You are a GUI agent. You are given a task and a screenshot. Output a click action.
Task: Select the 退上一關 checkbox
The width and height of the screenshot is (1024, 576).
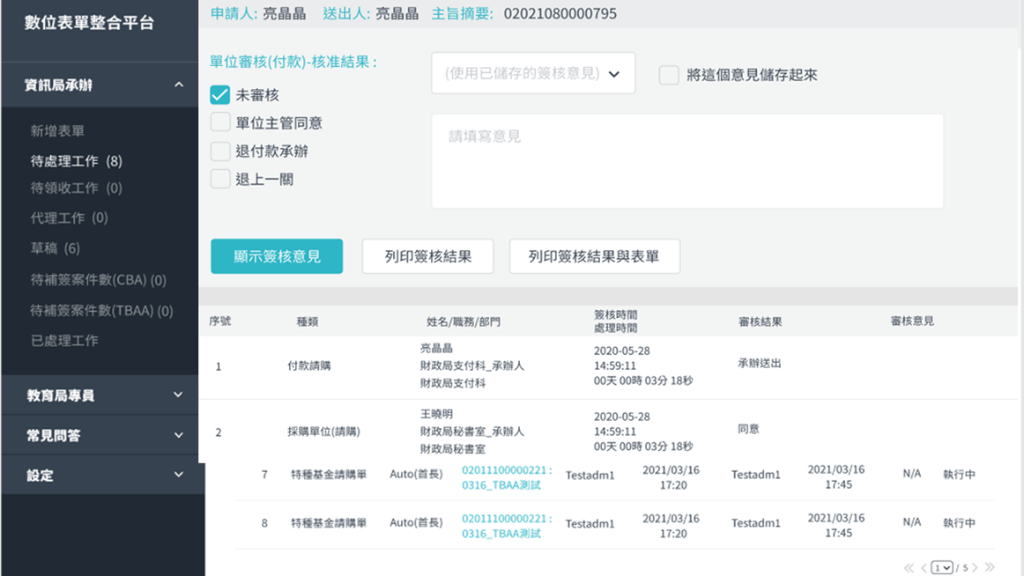tap(220, 179)
